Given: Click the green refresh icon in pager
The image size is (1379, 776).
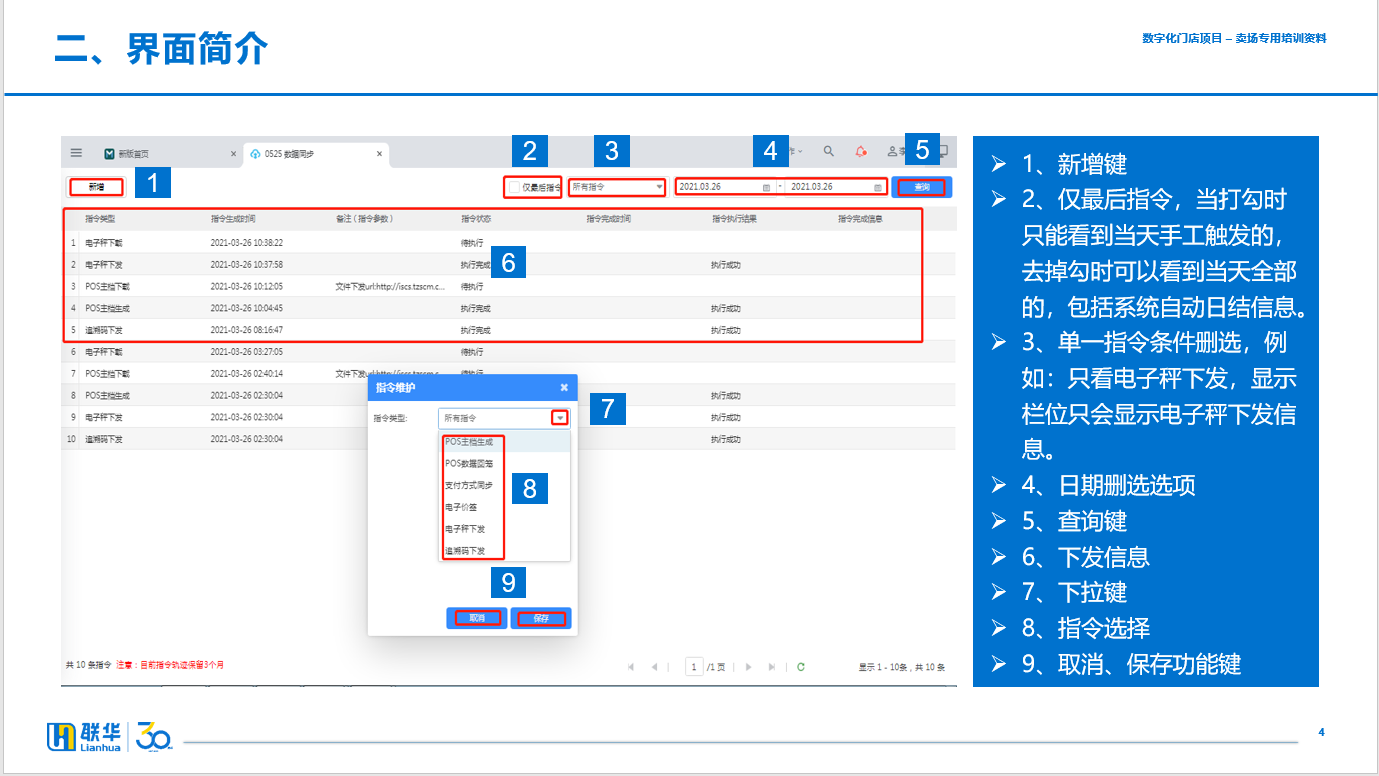Looking at the screenshot, I should coord(801,667).
